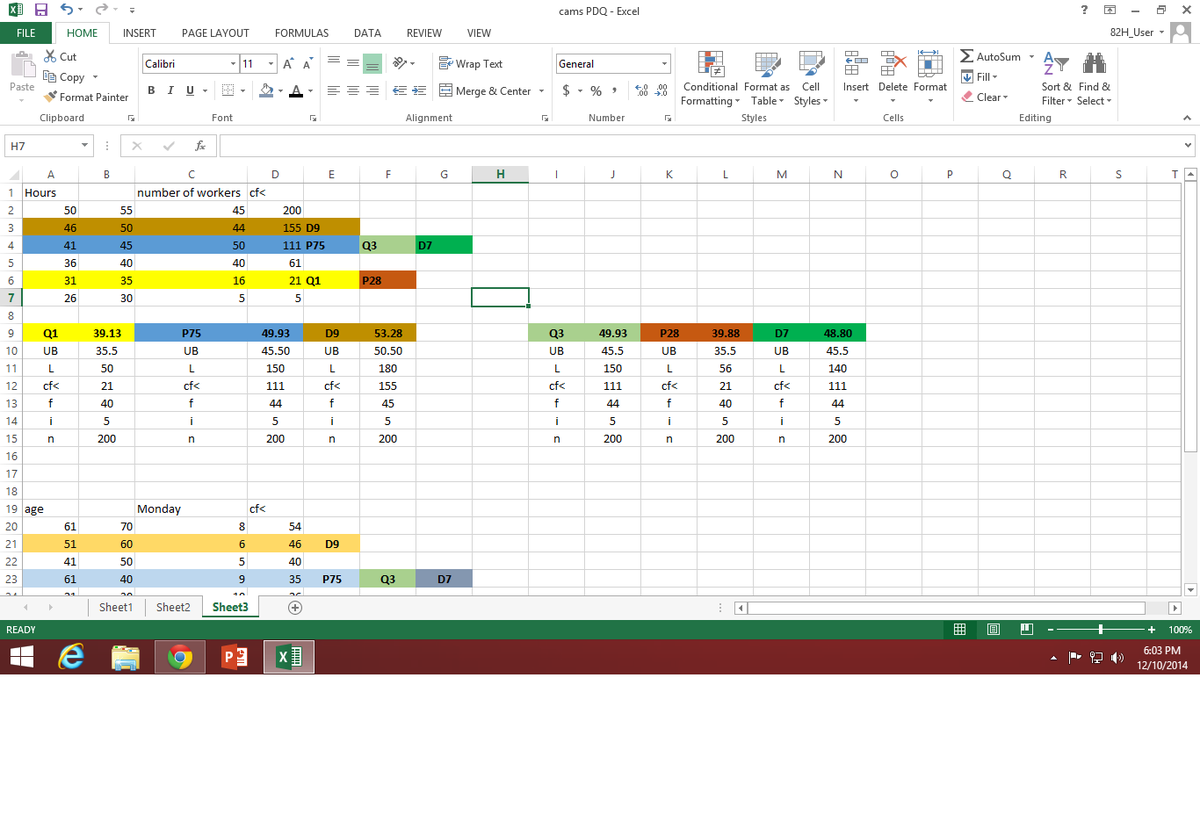Add a new sheet with the plus button
Image resolution: width=1200 pixels, height=822 pixels.
296,607
